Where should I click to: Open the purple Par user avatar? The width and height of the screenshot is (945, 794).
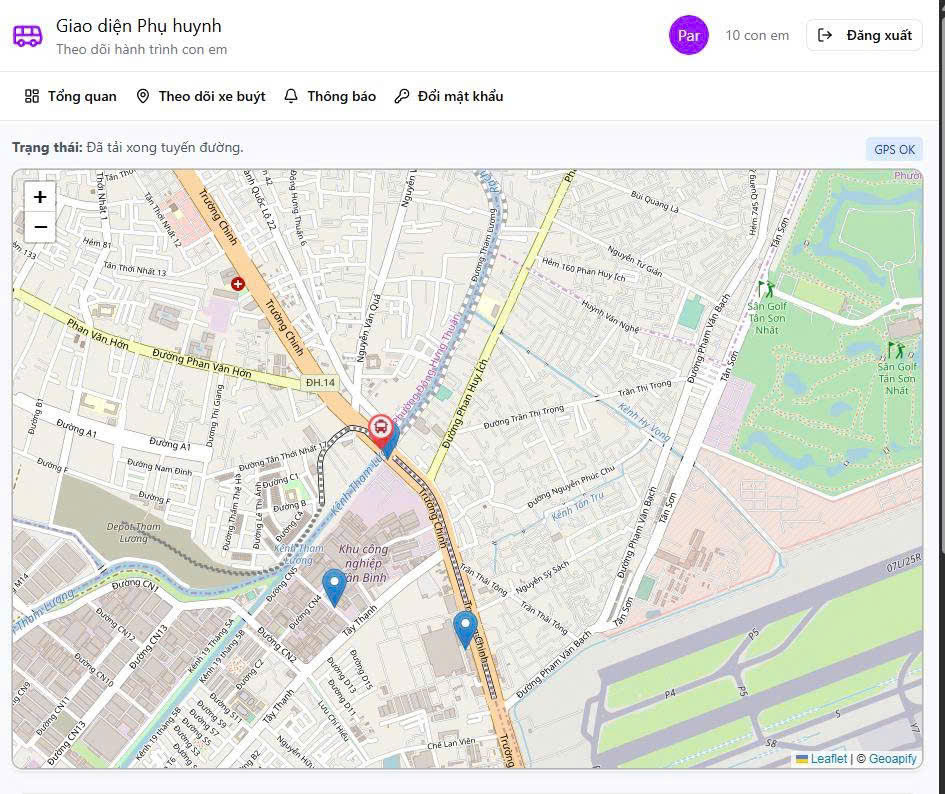(688, 36)
